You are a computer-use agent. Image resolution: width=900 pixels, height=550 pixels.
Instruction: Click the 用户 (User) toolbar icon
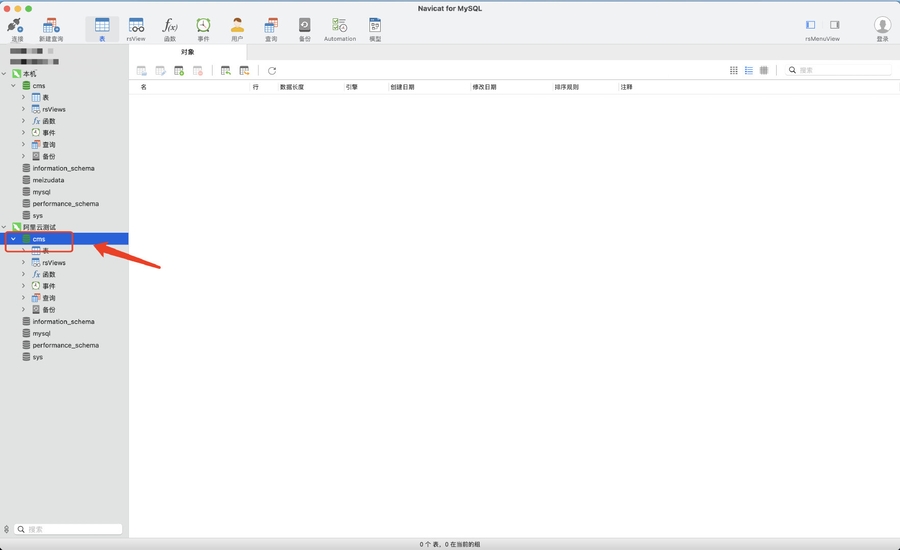(237, 27)
